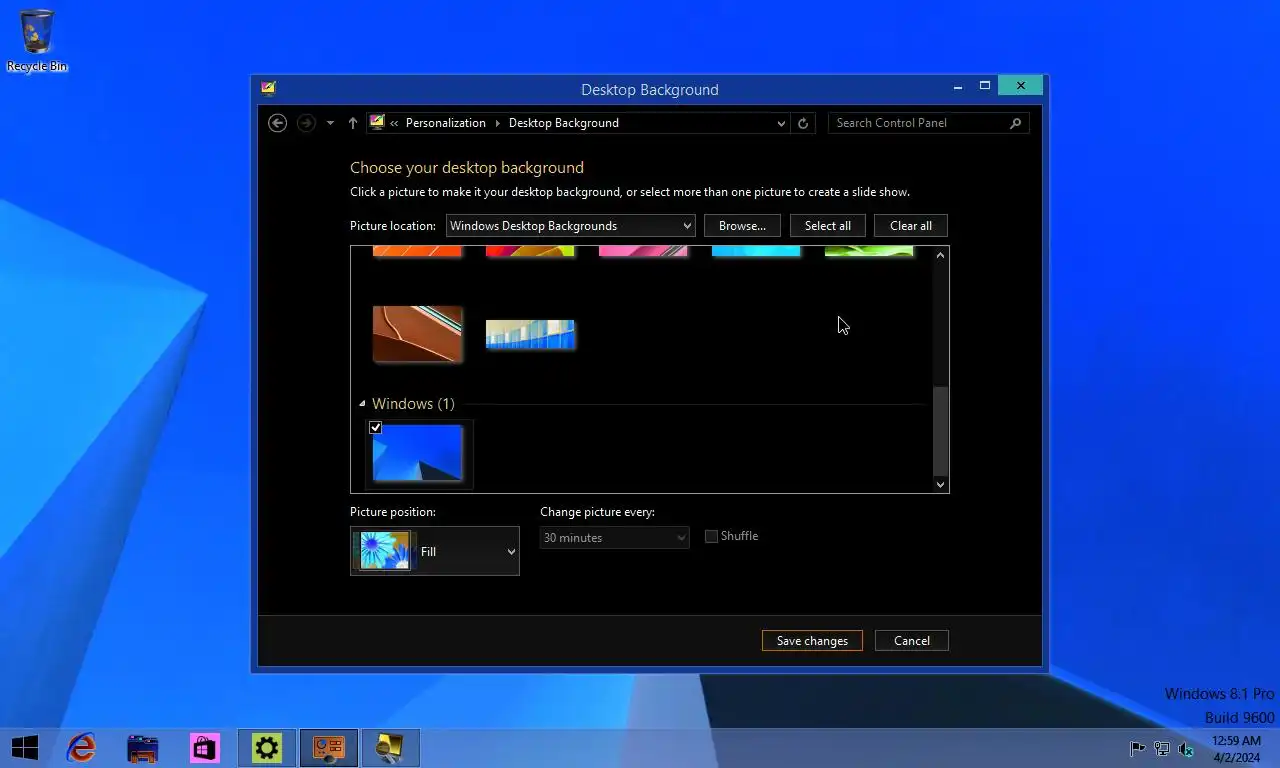Open the Action Center flag tray icon
Viewport: 1280px width, 768px height.
(1137, 748)
